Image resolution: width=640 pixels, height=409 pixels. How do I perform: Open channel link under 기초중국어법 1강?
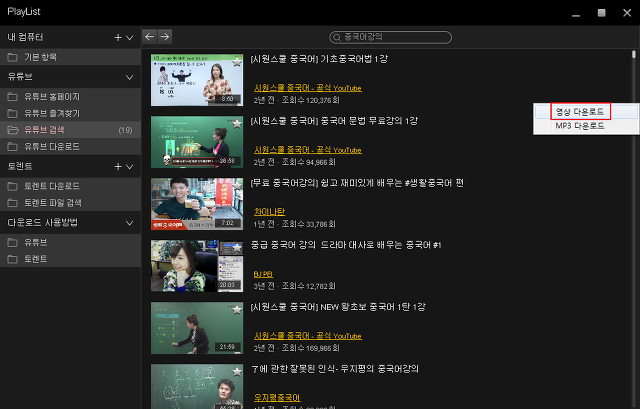pos(308,88)
